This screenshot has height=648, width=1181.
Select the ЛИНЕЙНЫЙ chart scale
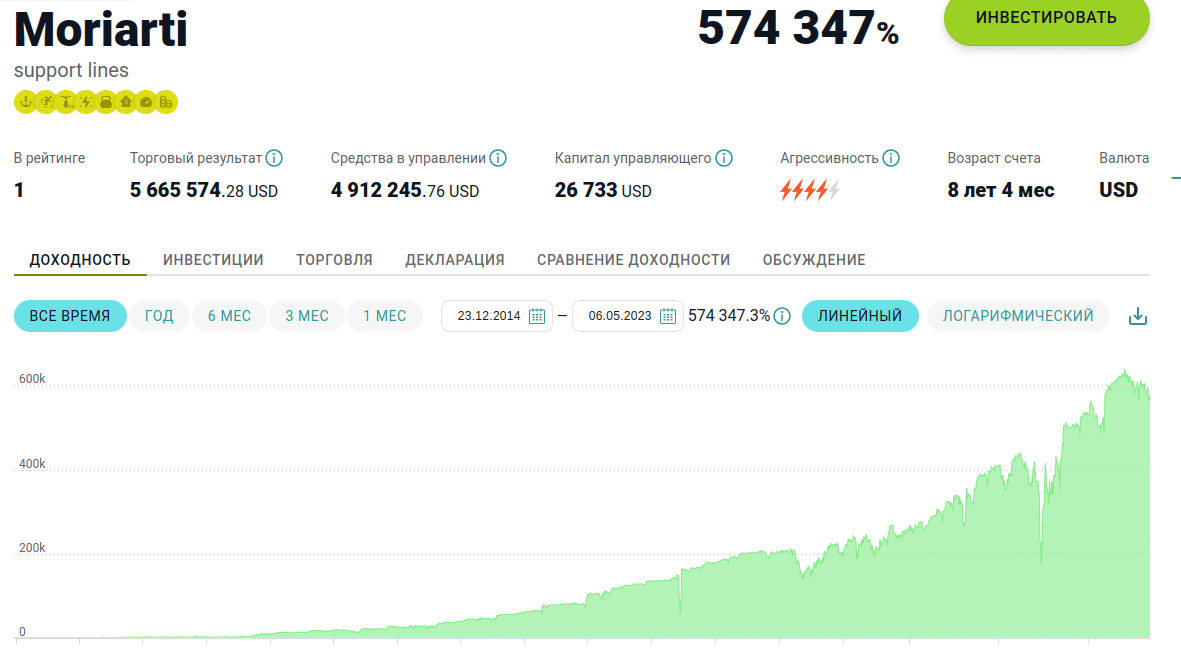(x=860, y=316)
